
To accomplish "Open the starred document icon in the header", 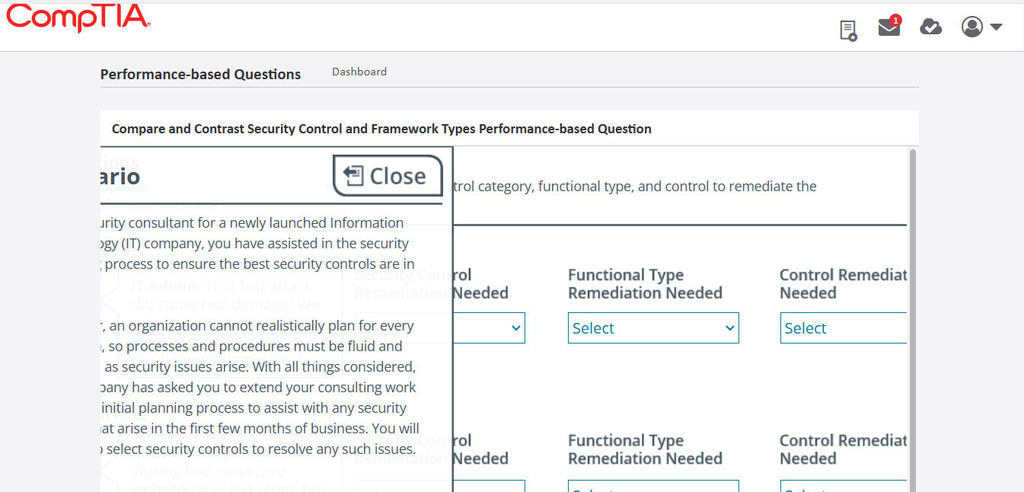I will point(848,29).
